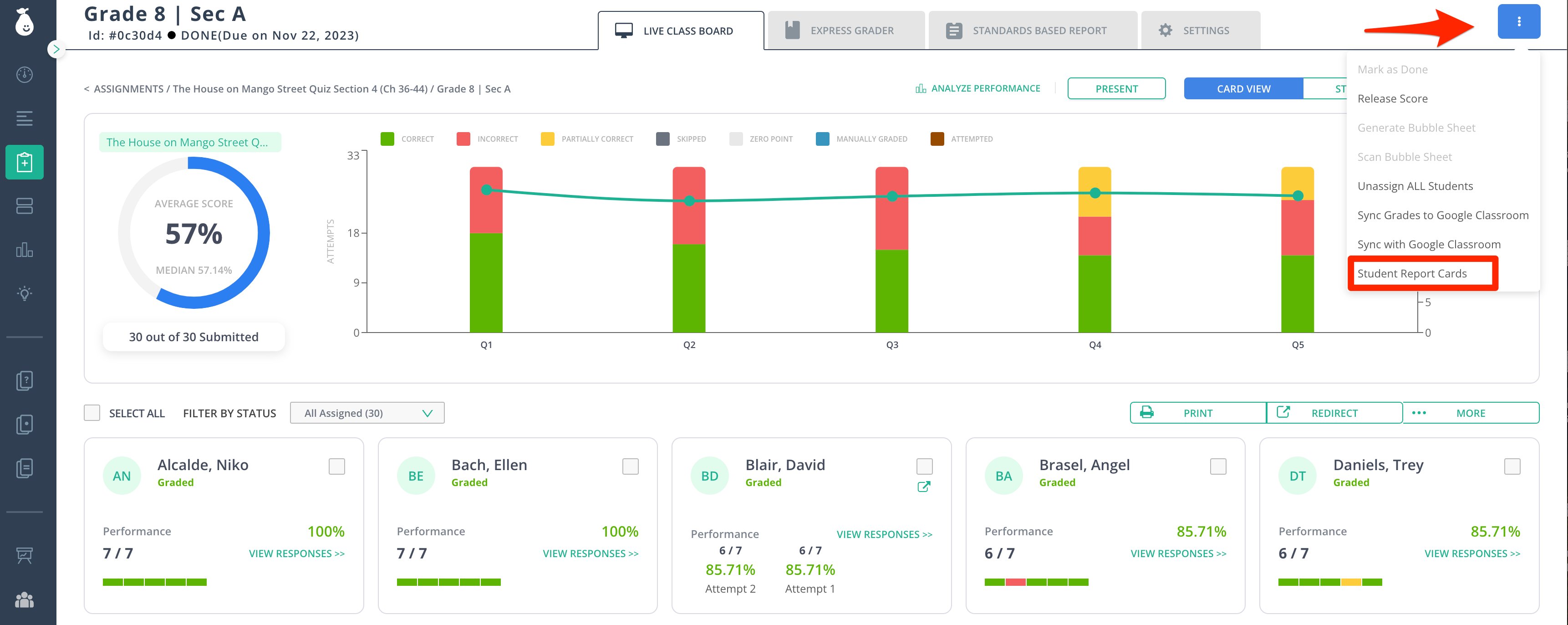Viewport: 1568px width, 625px height.
Task: Expand the sidebar with the chevron arrow
Action: 56,49
